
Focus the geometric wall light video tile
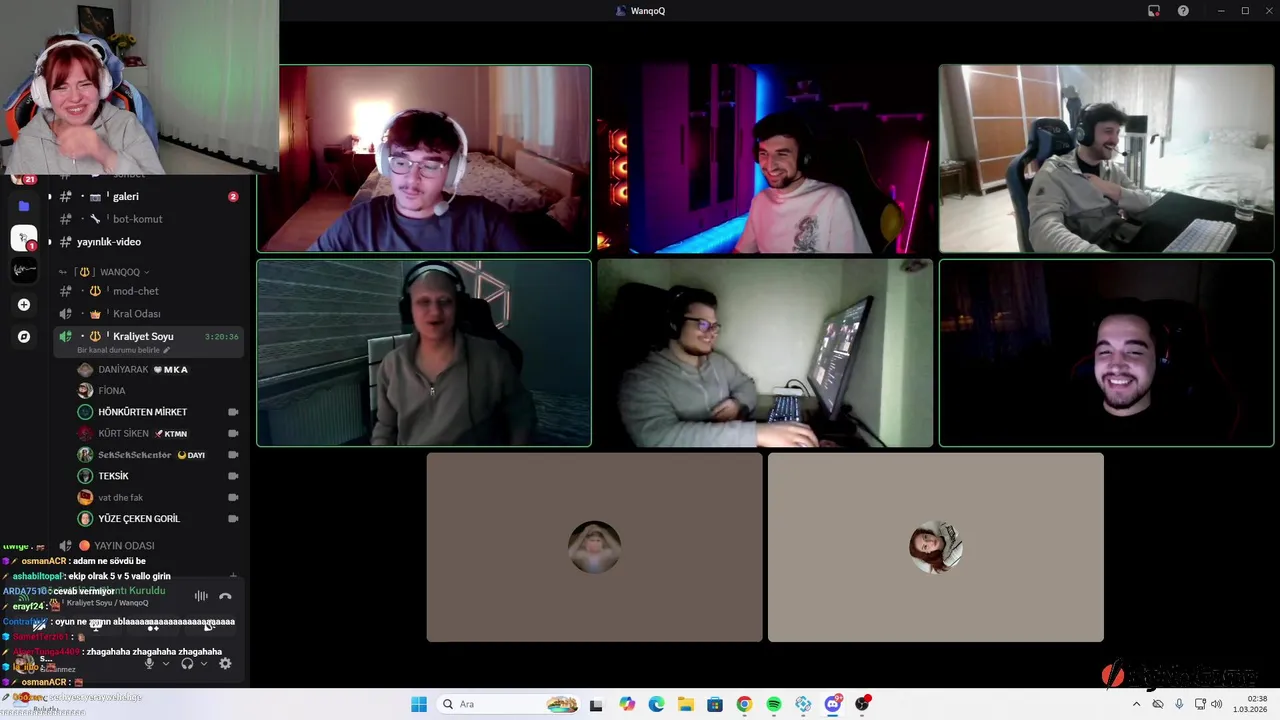424,353
